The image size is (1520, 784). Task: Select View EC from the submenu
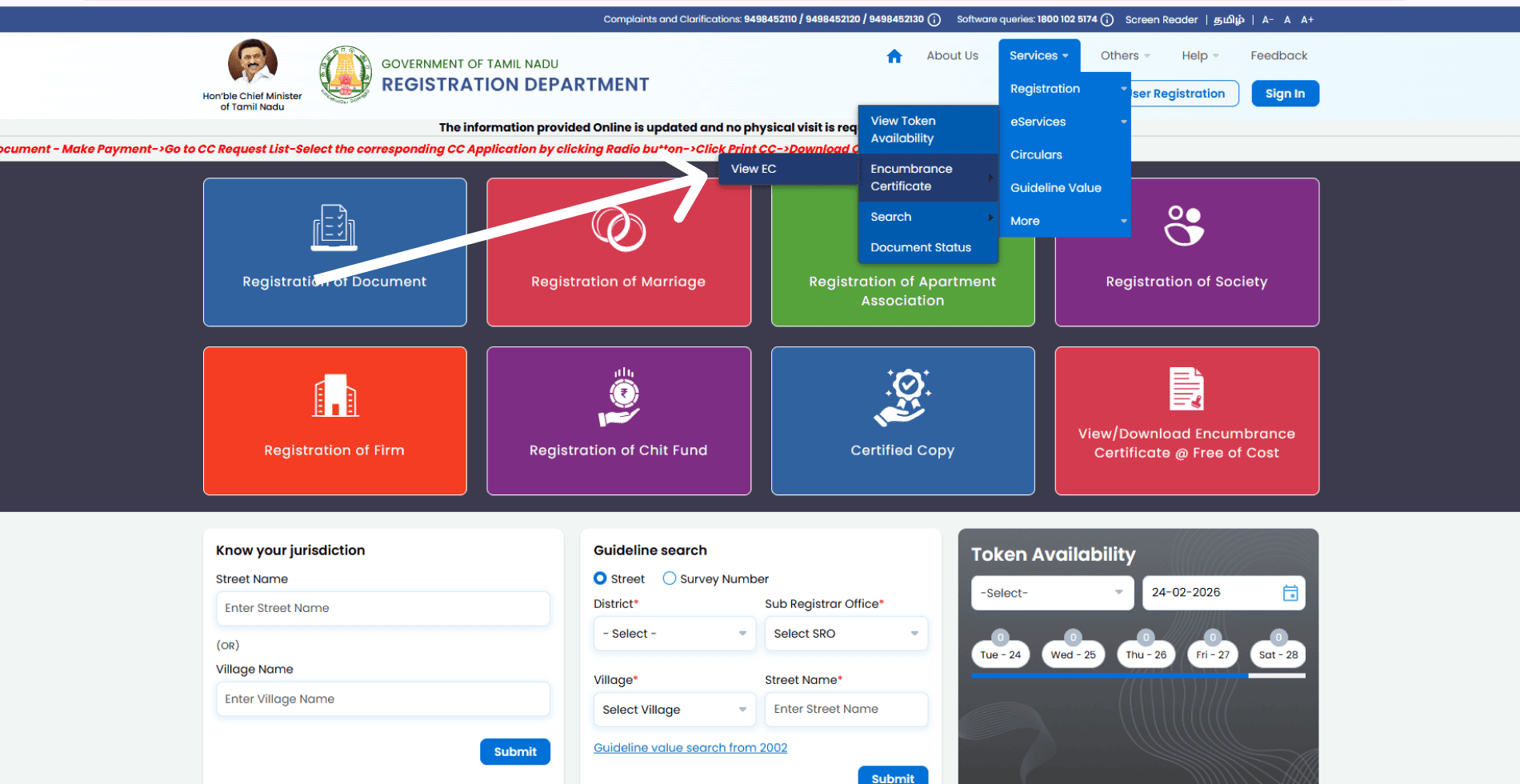coord(754,169)
